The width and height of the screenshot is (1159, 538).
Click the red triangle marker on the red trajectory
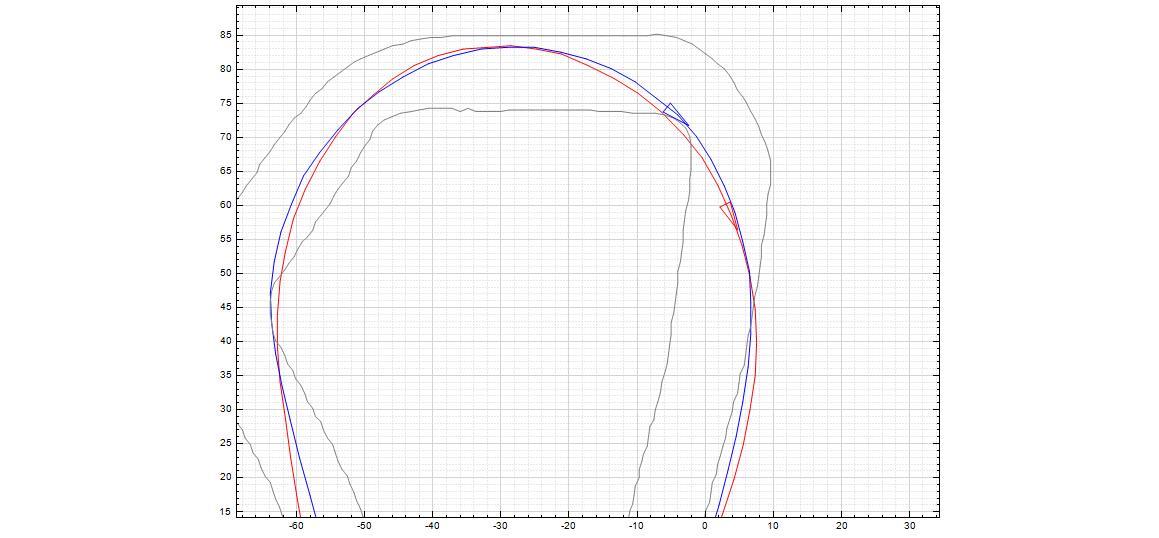730,214
